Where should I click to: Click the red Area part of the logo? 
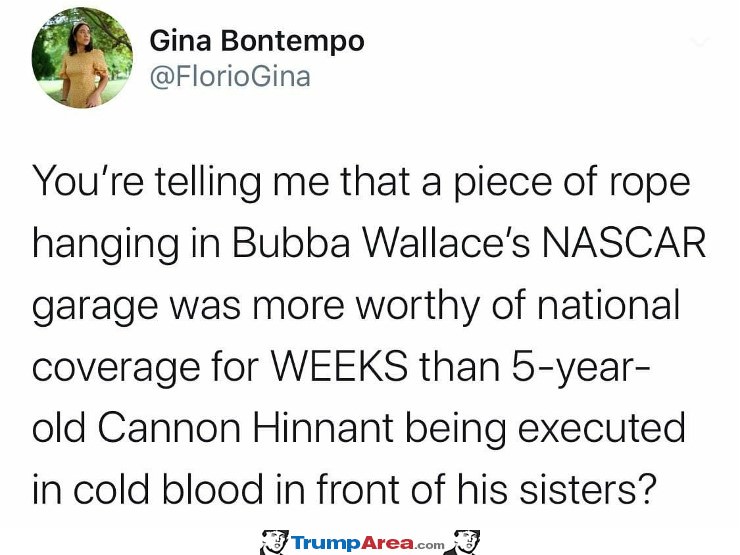tap(387, 543)
